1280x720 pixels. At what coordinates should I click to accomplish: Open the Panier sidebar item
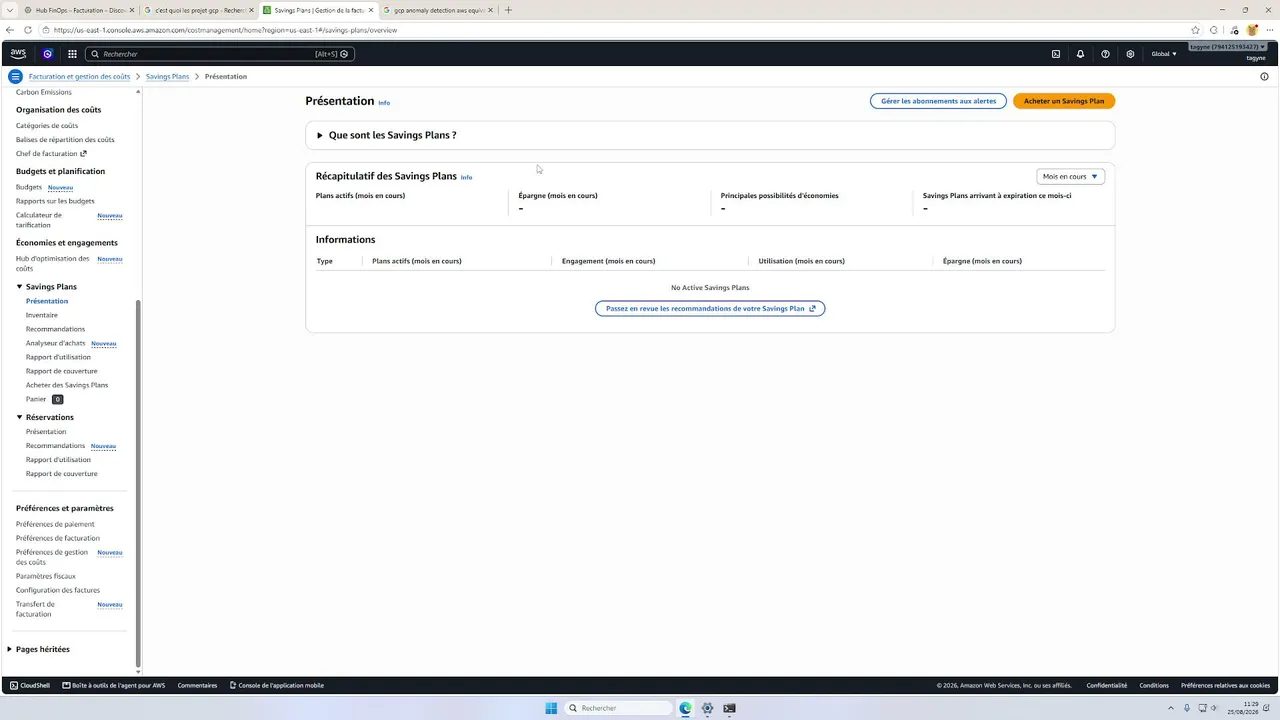[x=36, y=399]
